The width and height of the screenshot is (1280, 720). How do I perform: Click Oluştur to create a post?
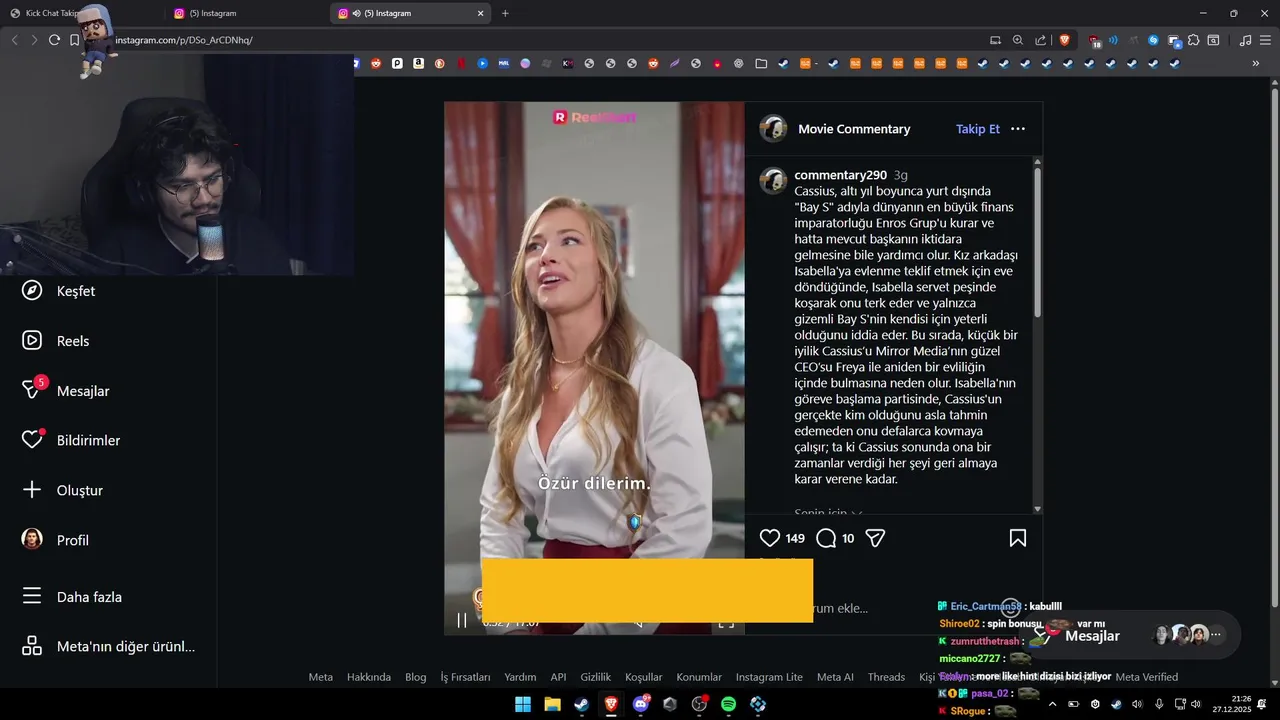[x=62, y=490]
